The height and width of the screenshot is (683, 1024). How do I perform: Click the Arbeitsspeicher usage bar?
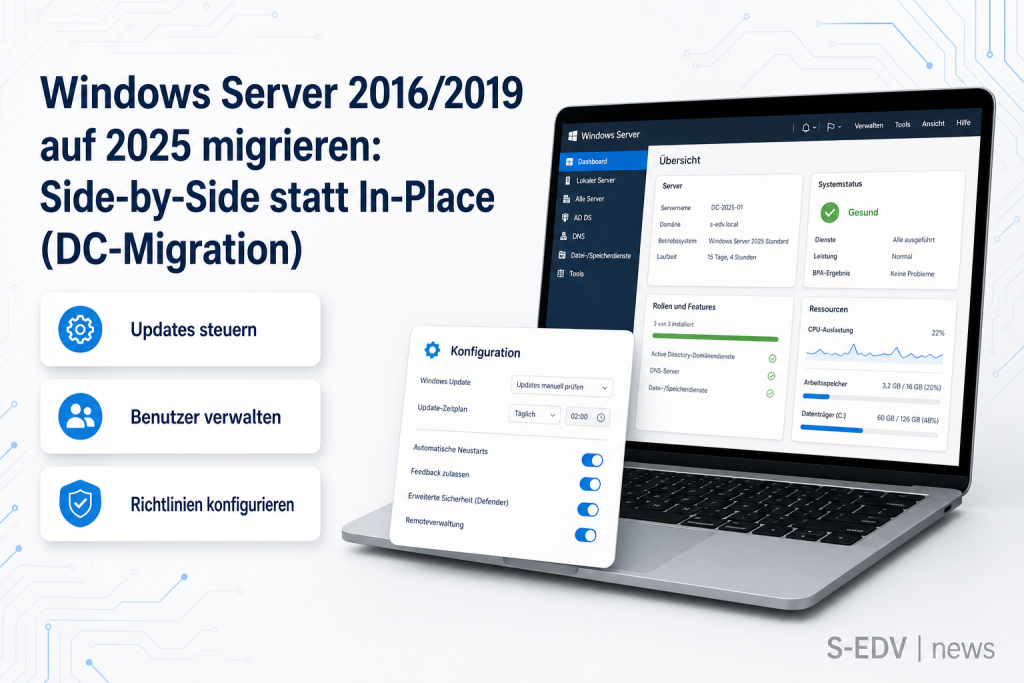(x=871, y=398)
